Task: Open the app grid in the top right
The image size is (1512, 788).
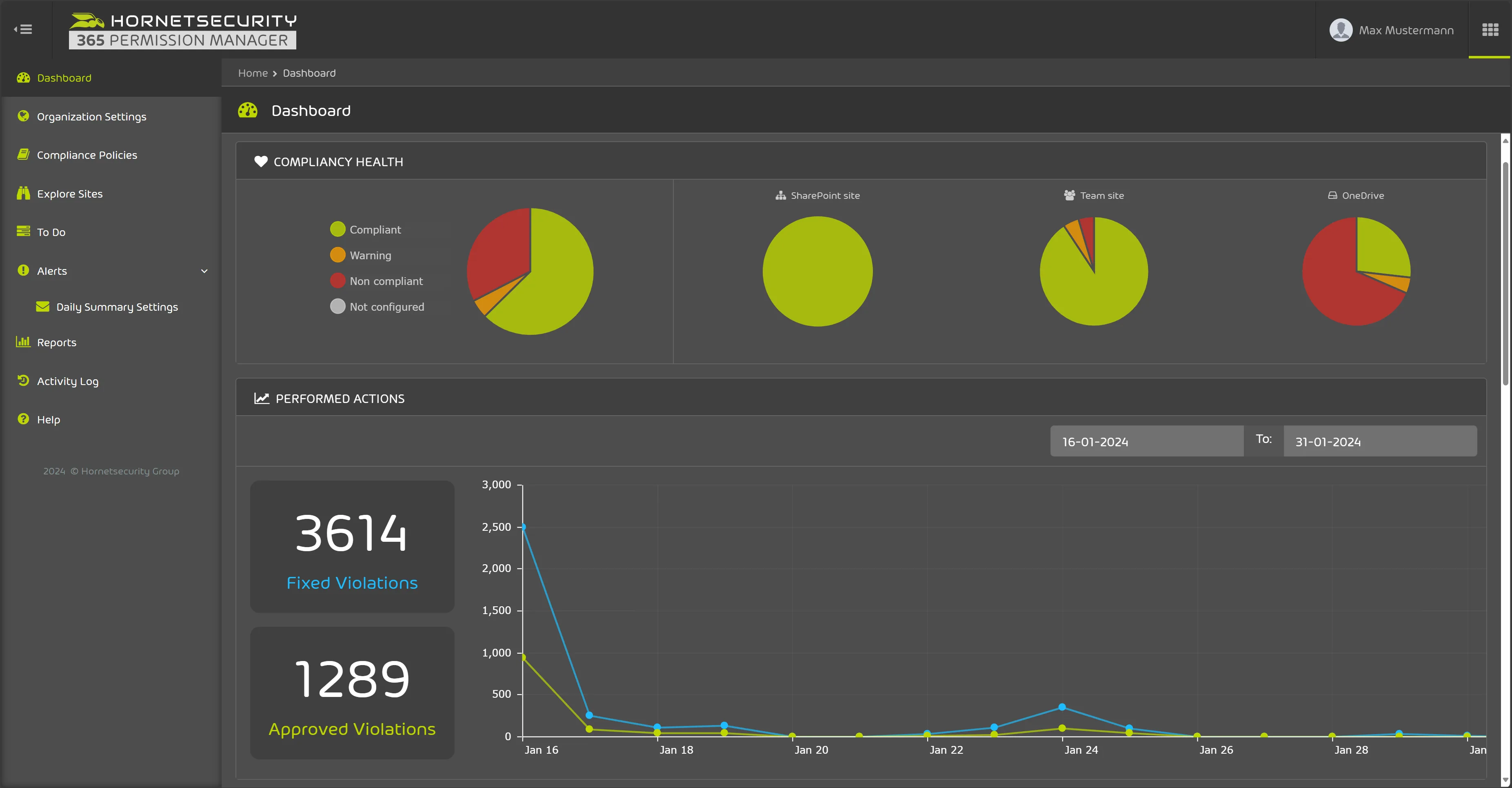Action: click(1490, 29)
